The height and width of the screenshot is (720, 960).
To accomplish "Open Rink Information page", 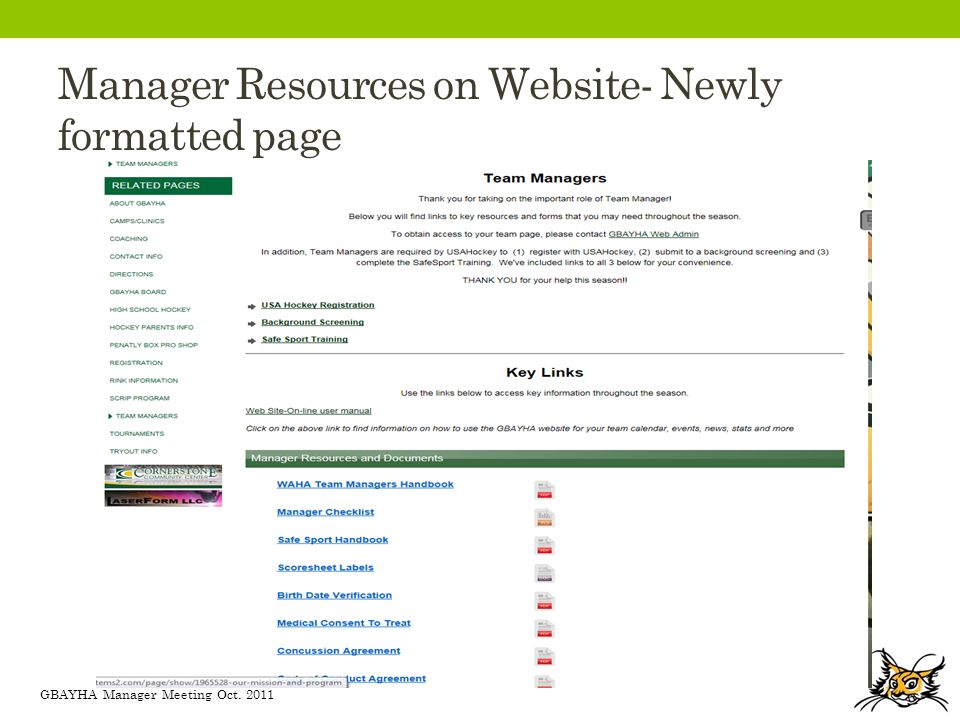I will pos(144,381).
